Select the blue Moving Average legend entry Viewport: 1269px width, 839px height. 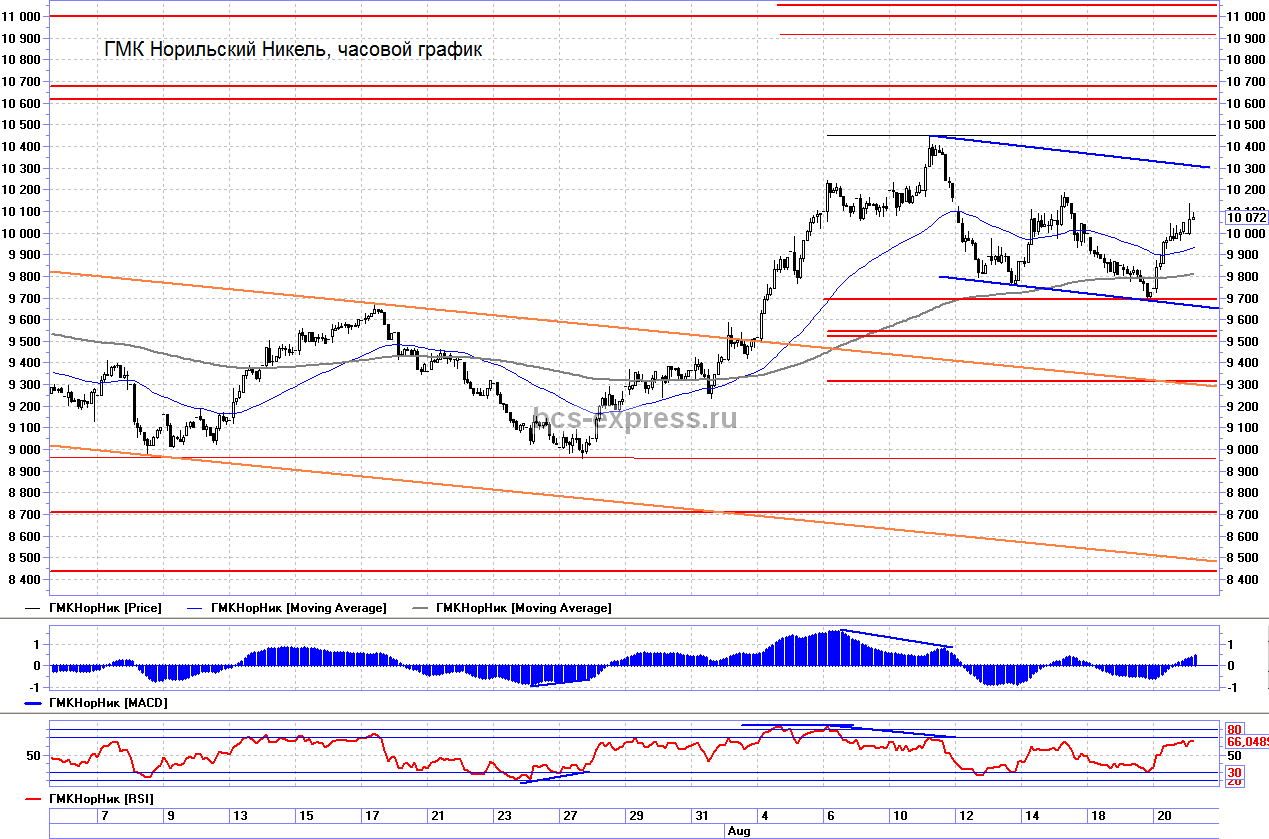(298, 608)
